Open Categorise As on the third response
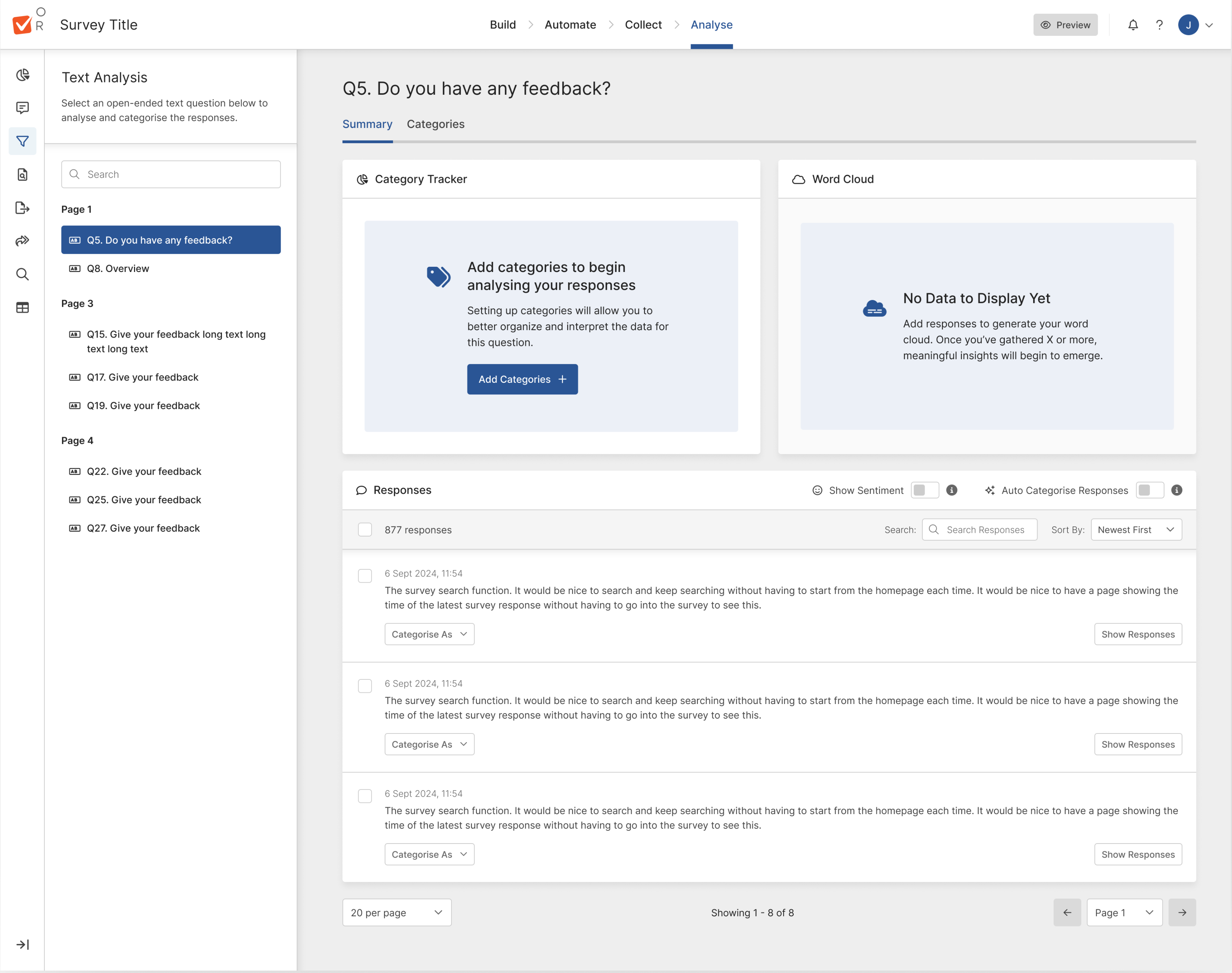1232x973 pixels. click(429, 854)
